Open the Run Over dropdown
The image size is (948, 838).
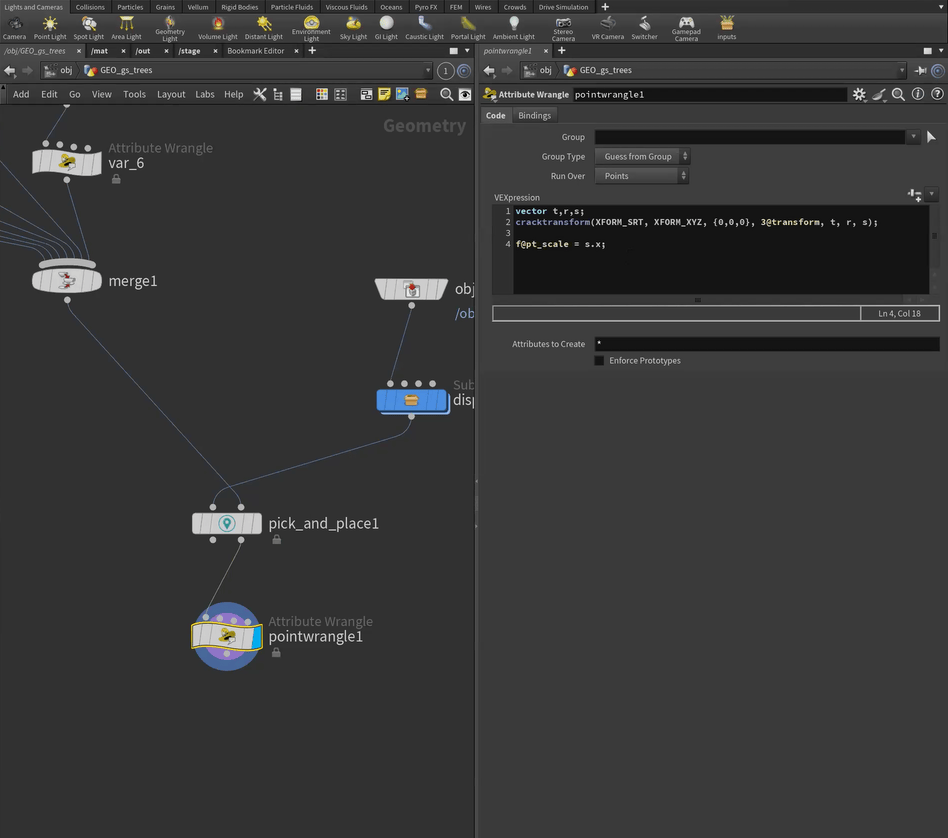pyautogui.click(x=642, y=176)
